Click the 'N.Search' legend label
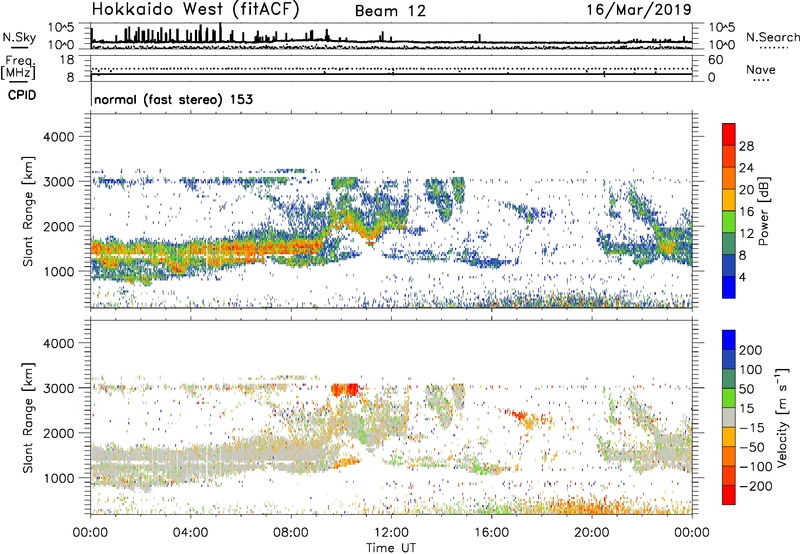800x554 pixels. [773, 37]
